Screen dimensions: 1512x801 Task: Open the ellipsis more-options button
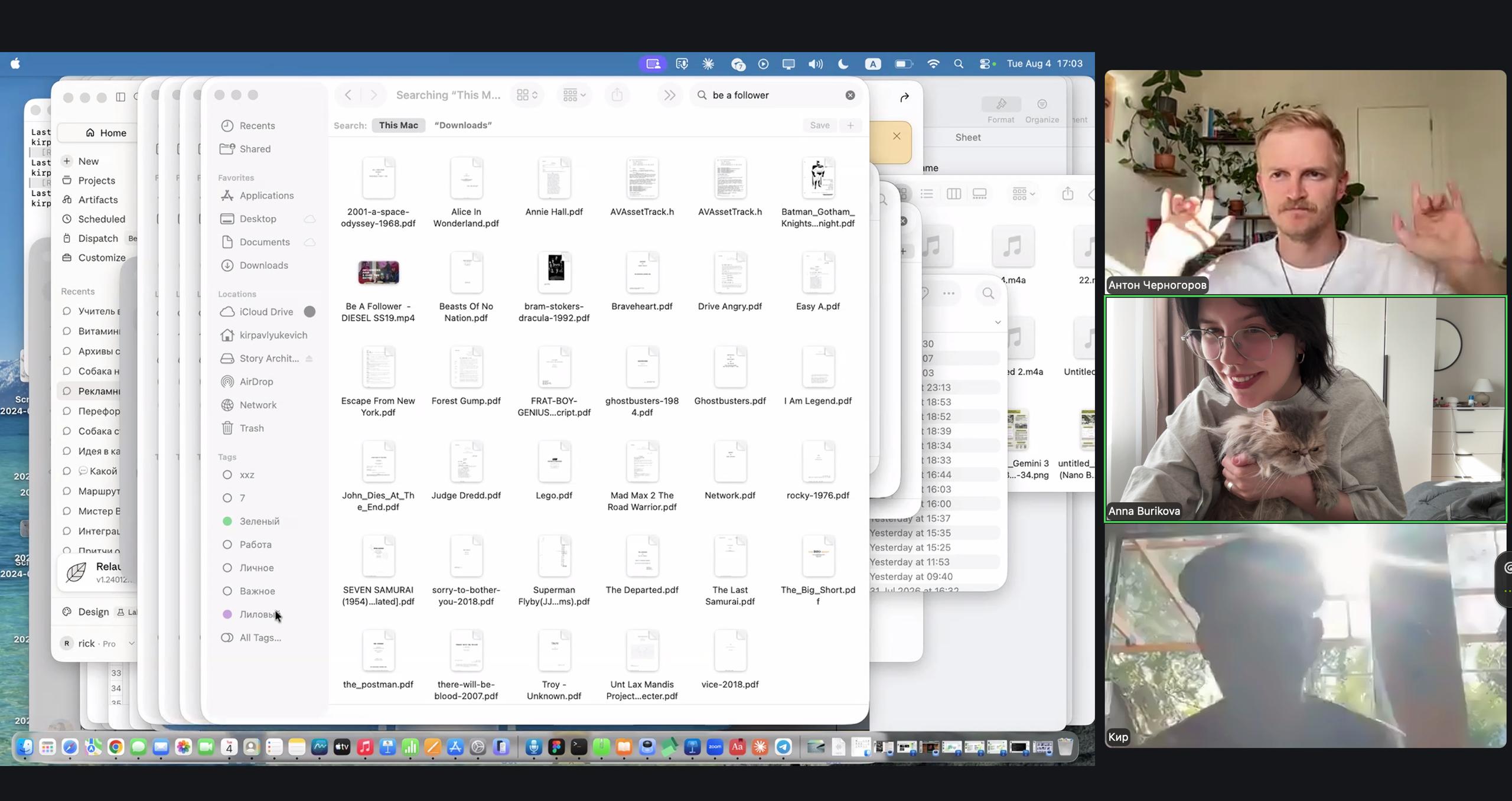(949, 294)
